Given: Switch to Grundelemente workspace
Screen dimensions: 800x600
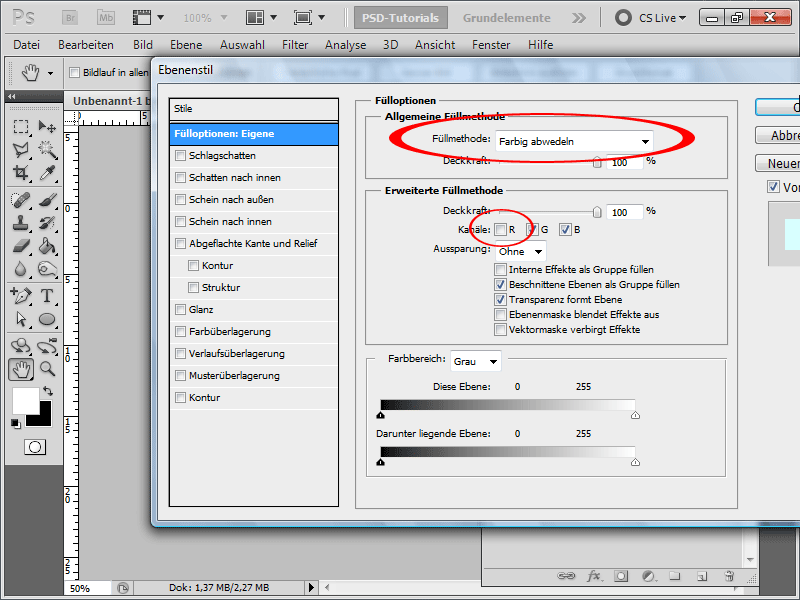Looking at the screenshot, I should (x=507, y=18).
